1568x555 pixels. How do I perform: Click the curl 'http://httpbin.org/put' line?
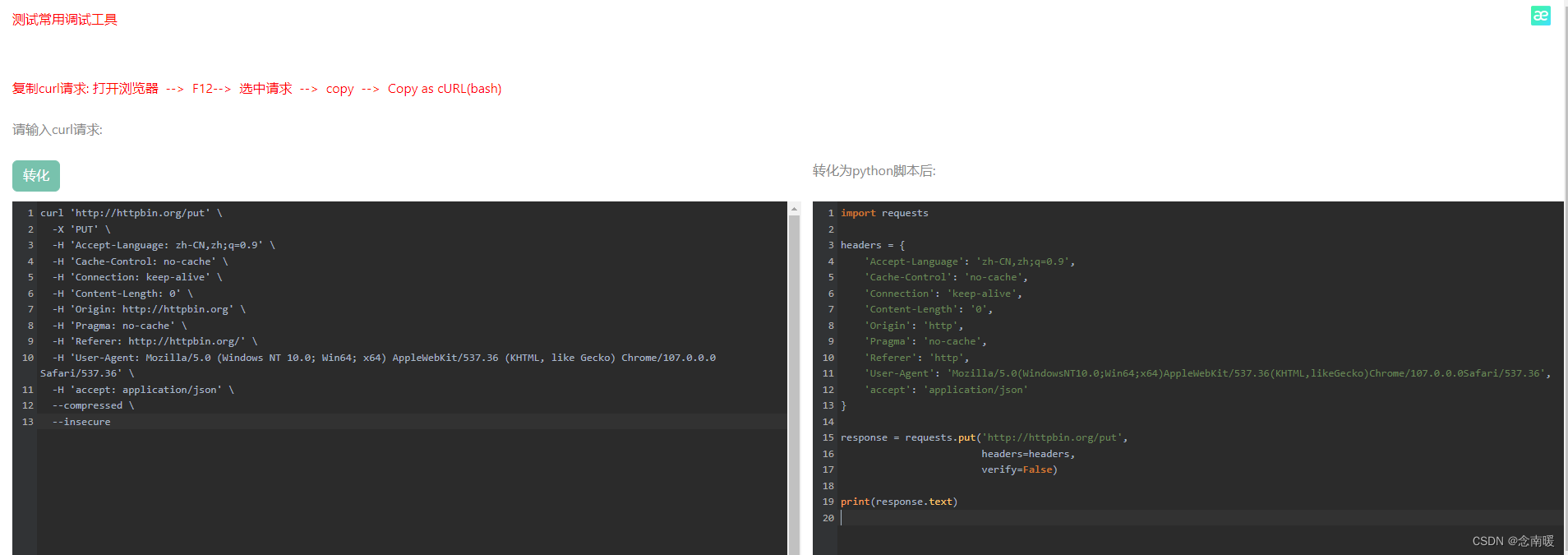131,213
